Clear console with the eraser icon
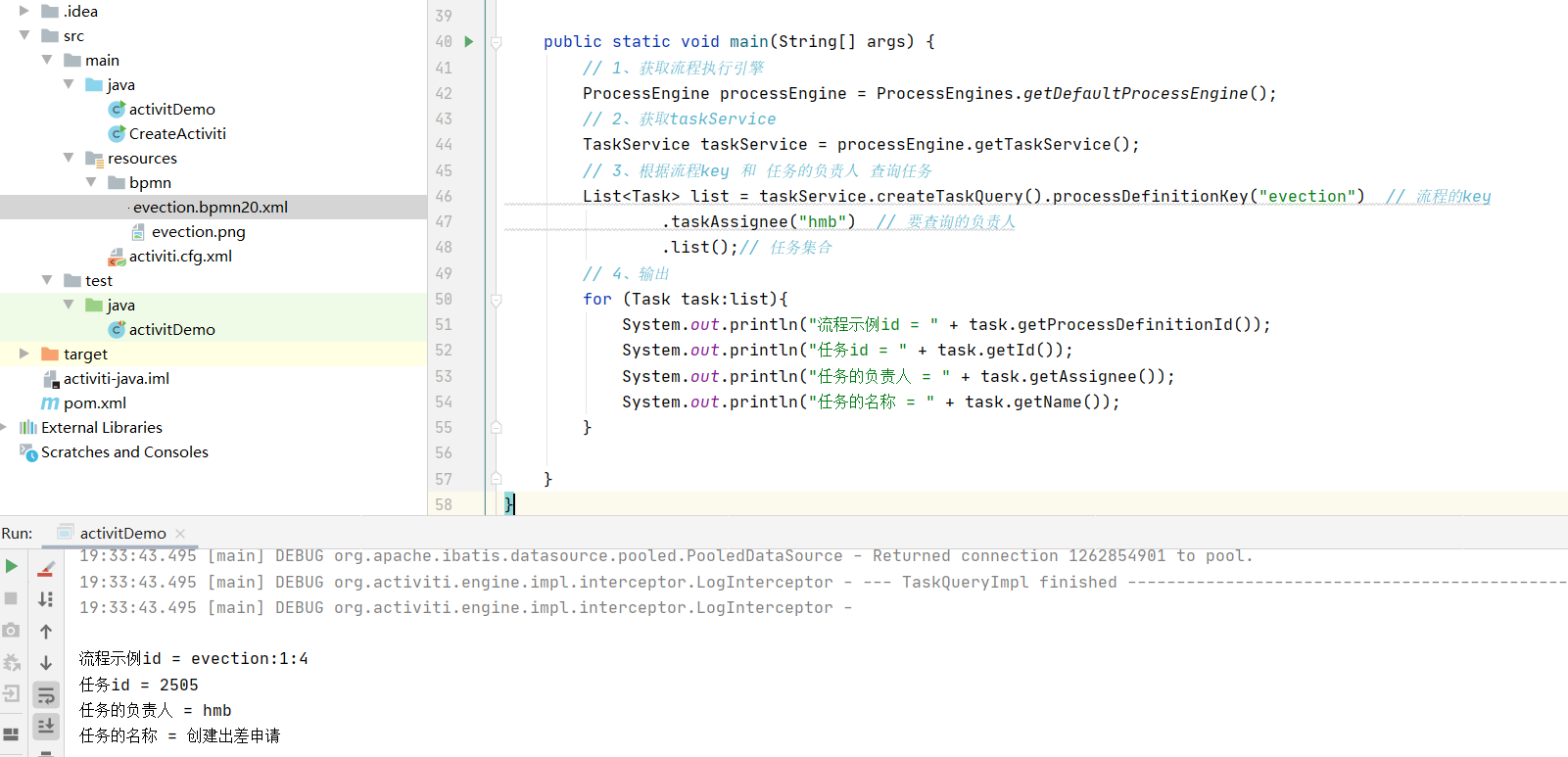The height and width of the screenshot is (757, 1568). click(x=46, y=568)
